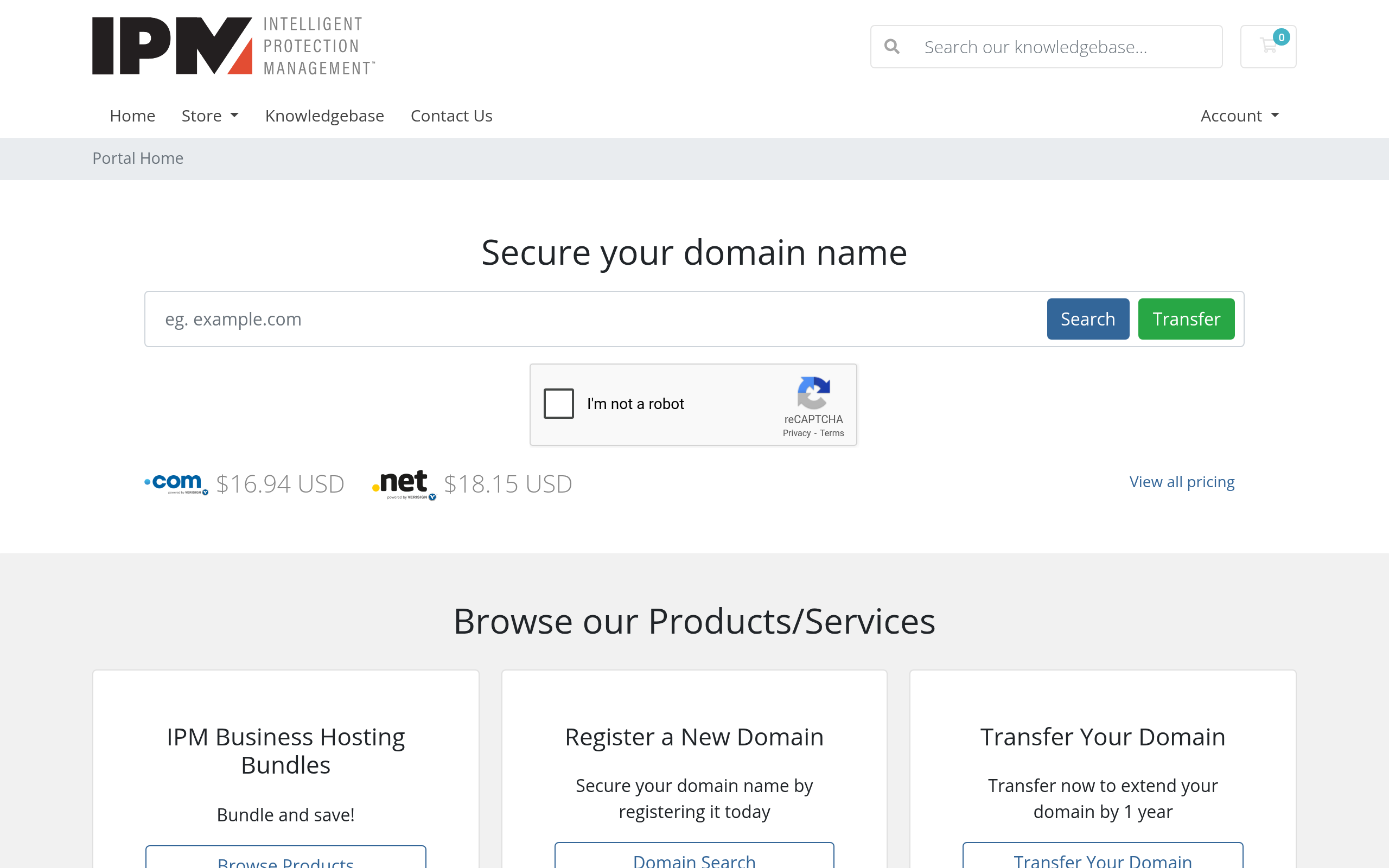The image size is (1389, 868).
Task: Click the Portal Home breadcrumb
Action: pos(138,158)
